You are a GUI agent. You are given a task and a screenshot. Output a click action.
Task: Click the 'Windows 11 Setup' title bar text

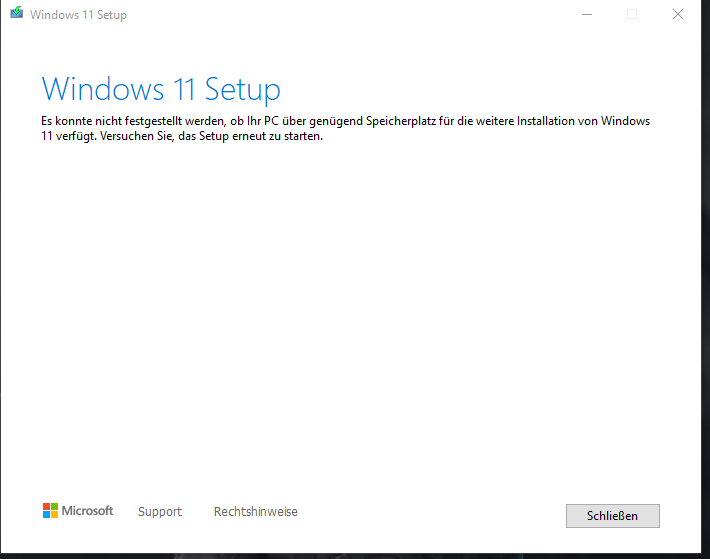tap(78, 15)
